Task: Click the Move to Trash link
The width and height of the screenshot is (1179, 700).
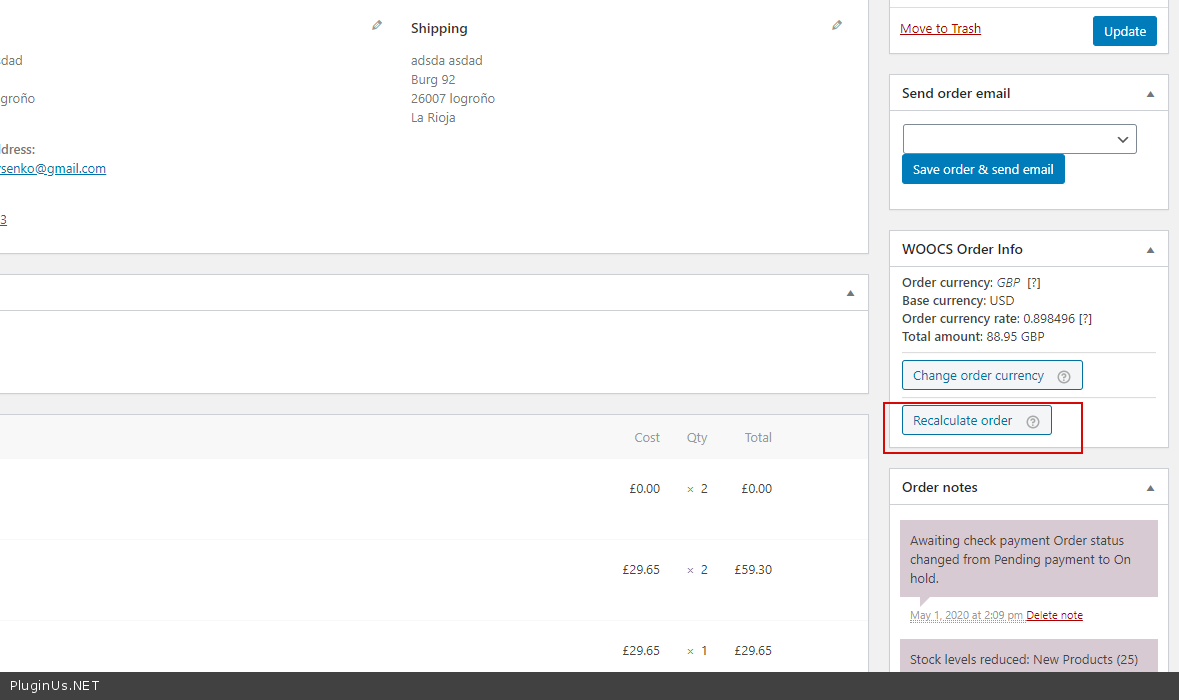Action: [x=940, y=29]
